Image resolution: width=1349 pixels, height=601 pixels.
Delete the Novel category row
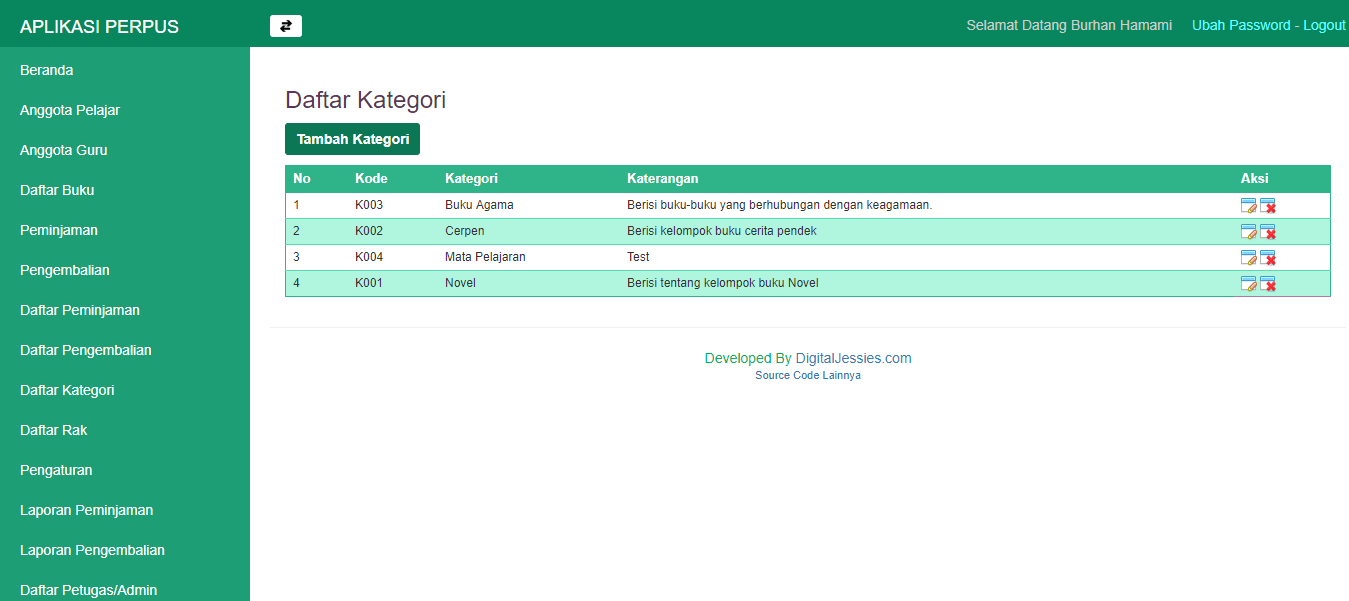pos(1267,284)
